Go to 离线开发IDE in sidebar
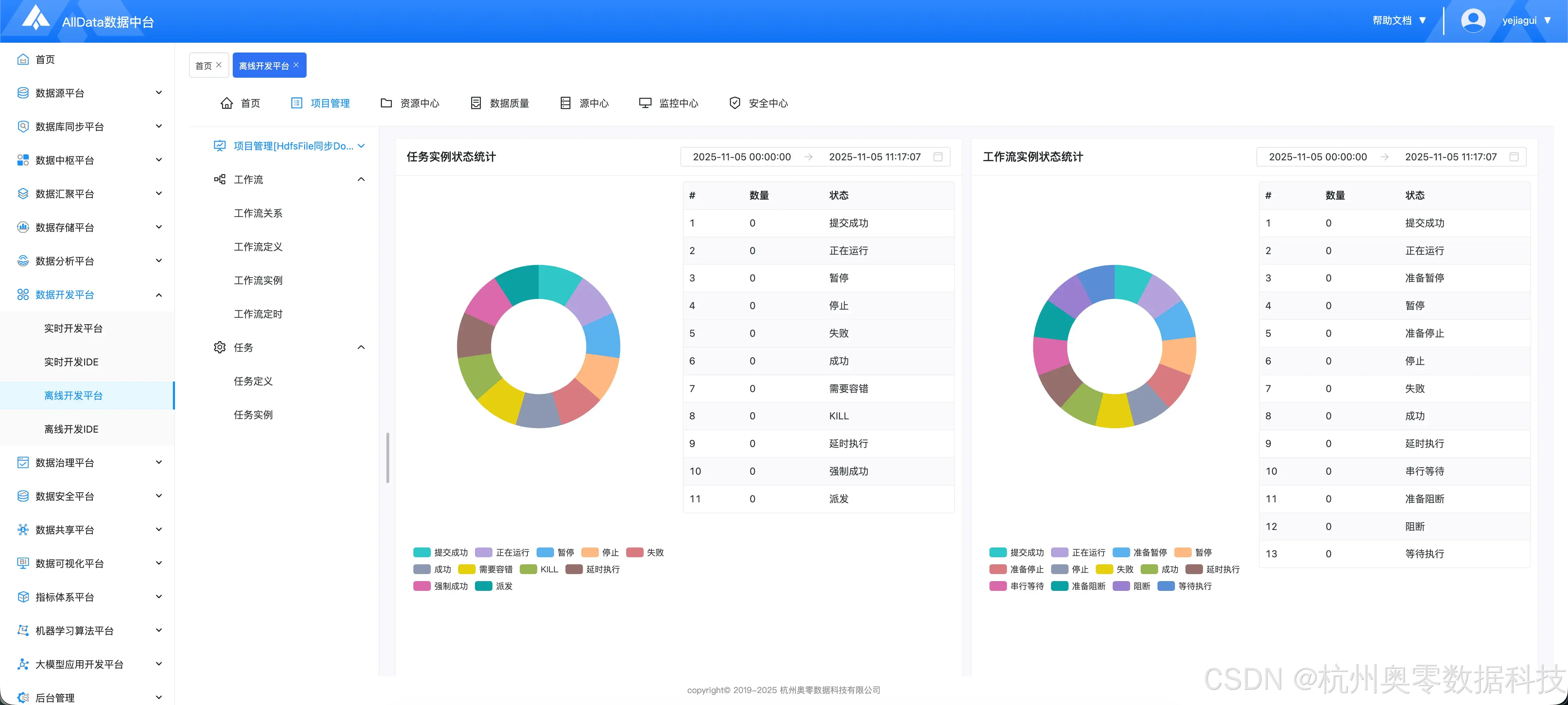 pos(71,429)
